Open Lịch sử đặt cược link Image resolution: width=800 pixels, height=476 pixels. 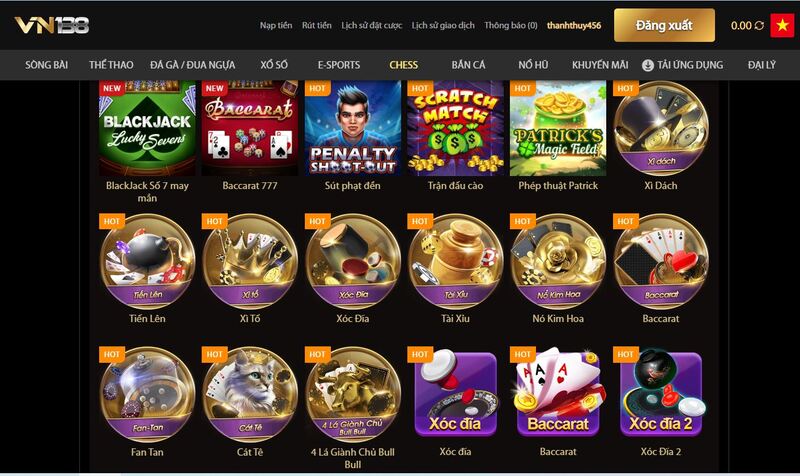371,25
